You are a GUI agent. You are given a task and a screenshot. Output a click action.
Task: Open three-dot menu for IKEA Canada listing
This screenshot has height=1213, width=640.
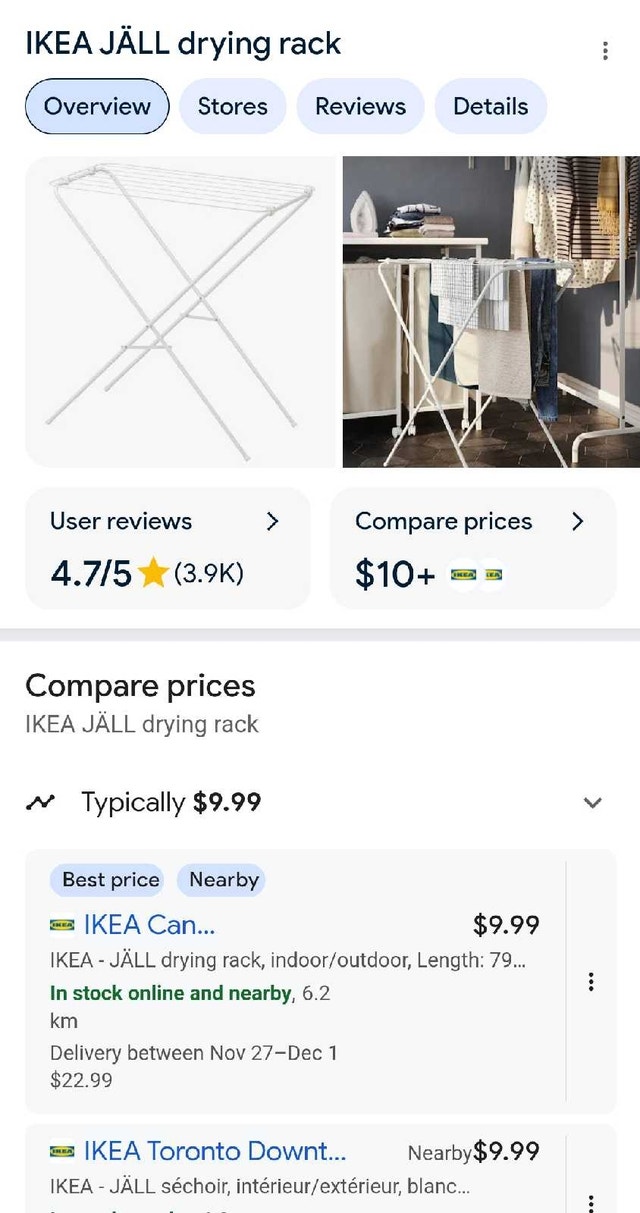pyautogui.click(x=591, y=982)
